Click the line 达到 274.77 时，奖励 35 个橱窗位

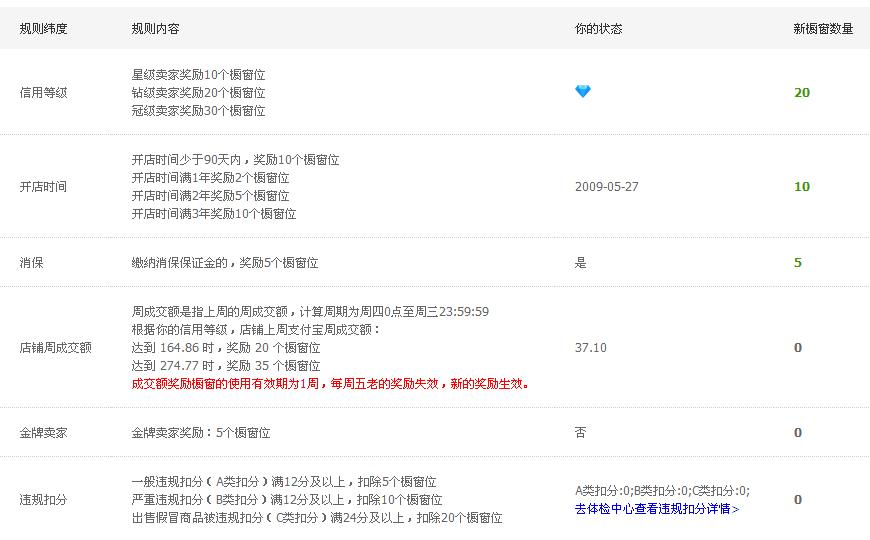tap(226, 366)
